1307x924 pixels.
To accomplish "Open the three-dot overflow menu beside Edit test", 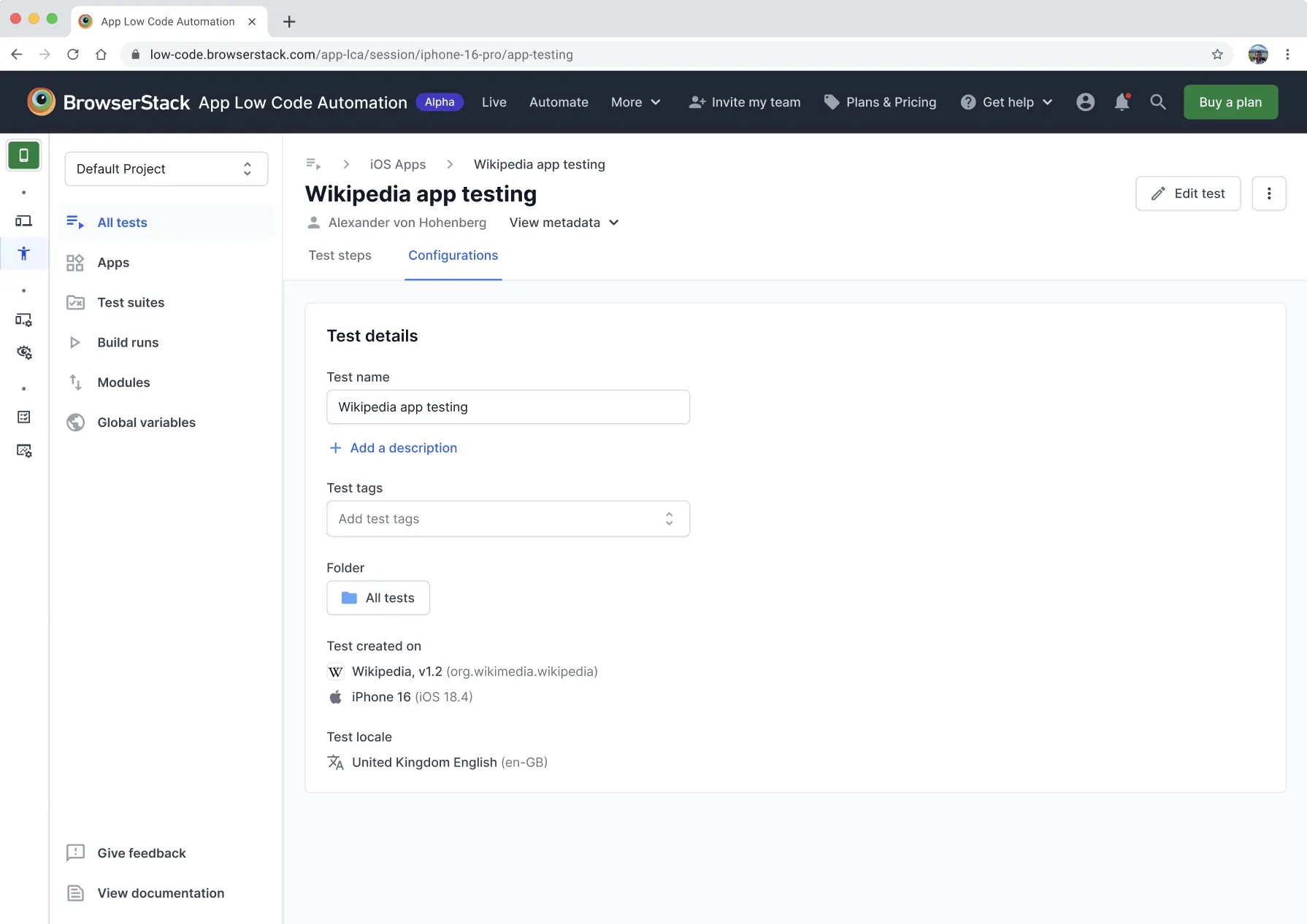I will [1269, 193].
